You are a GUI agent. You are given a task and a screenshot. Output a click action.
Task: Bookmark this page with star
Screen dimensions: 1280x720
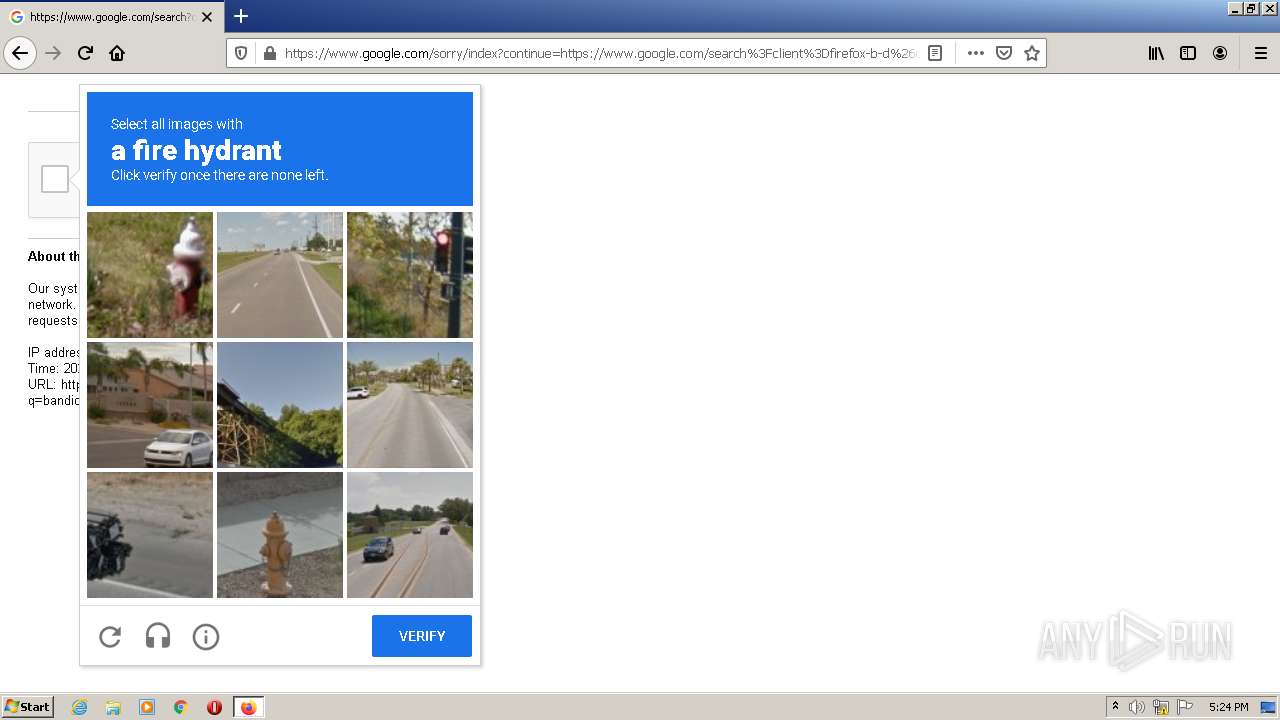click(x=1032, y=53)
